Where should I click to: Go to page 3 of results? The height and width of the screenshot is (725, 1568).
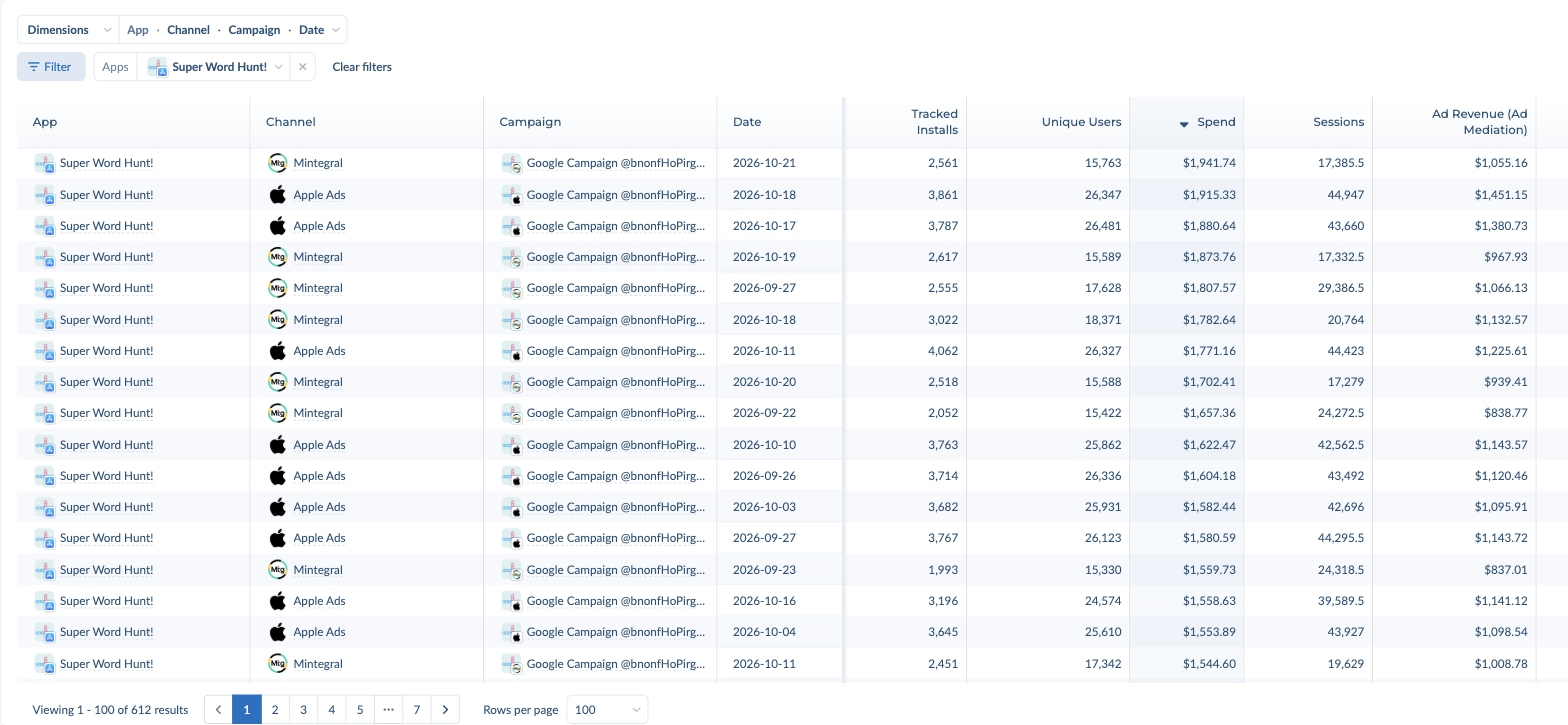303,710
